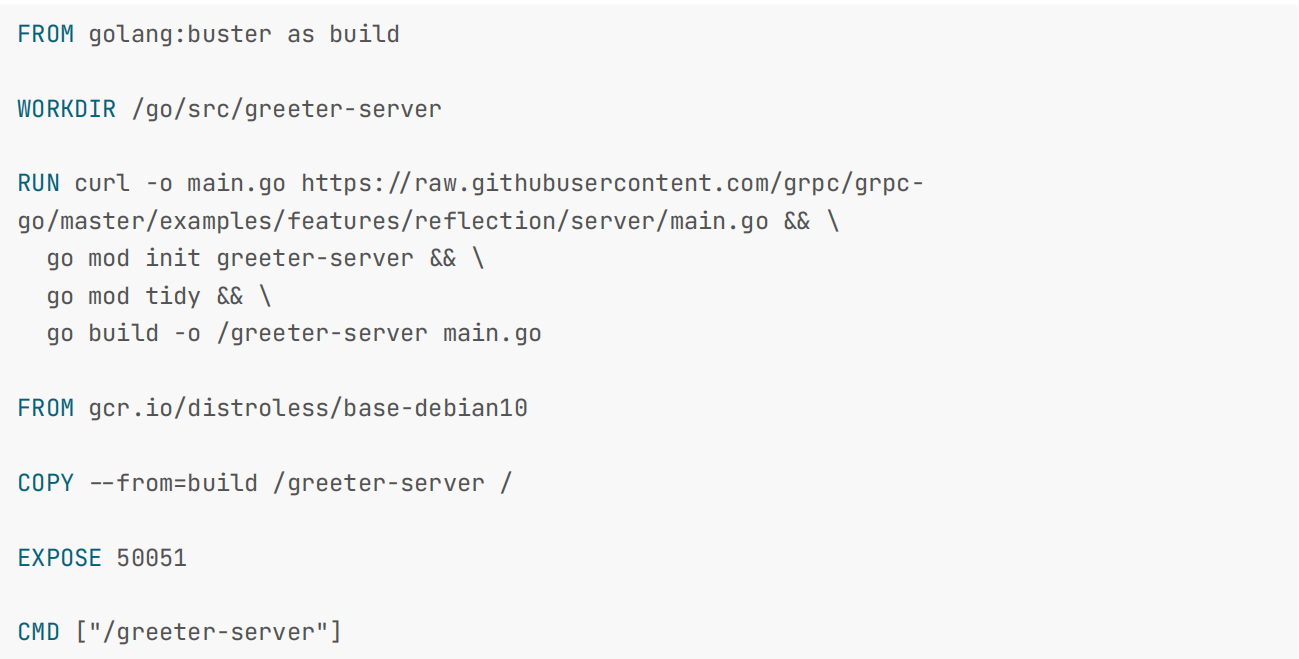Screen dimensions: 1299x659
Task: Click the EXPOSE keyword
Action: tap(60, 558)
